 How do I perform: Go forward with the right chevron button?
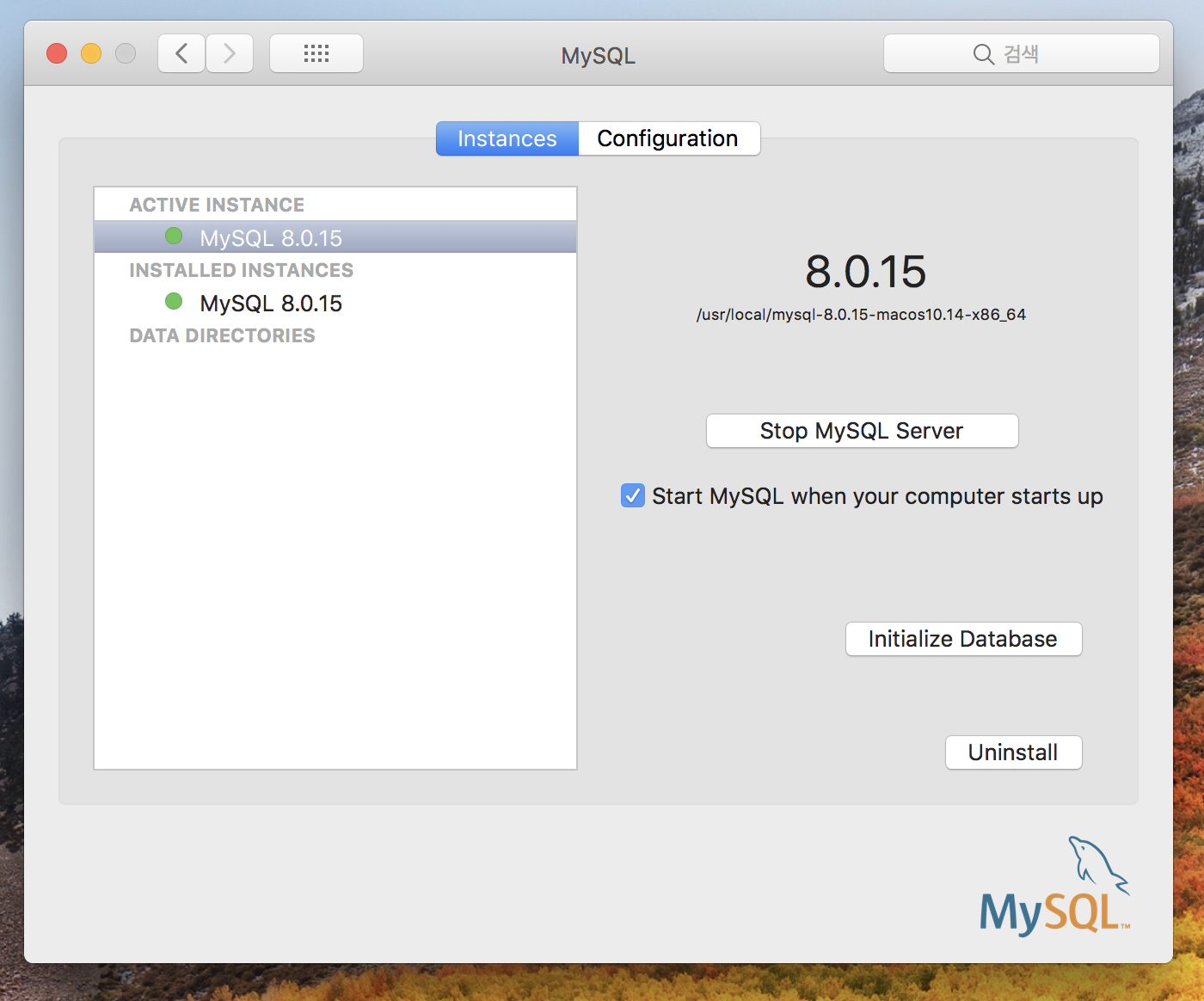tap(230, 54)
